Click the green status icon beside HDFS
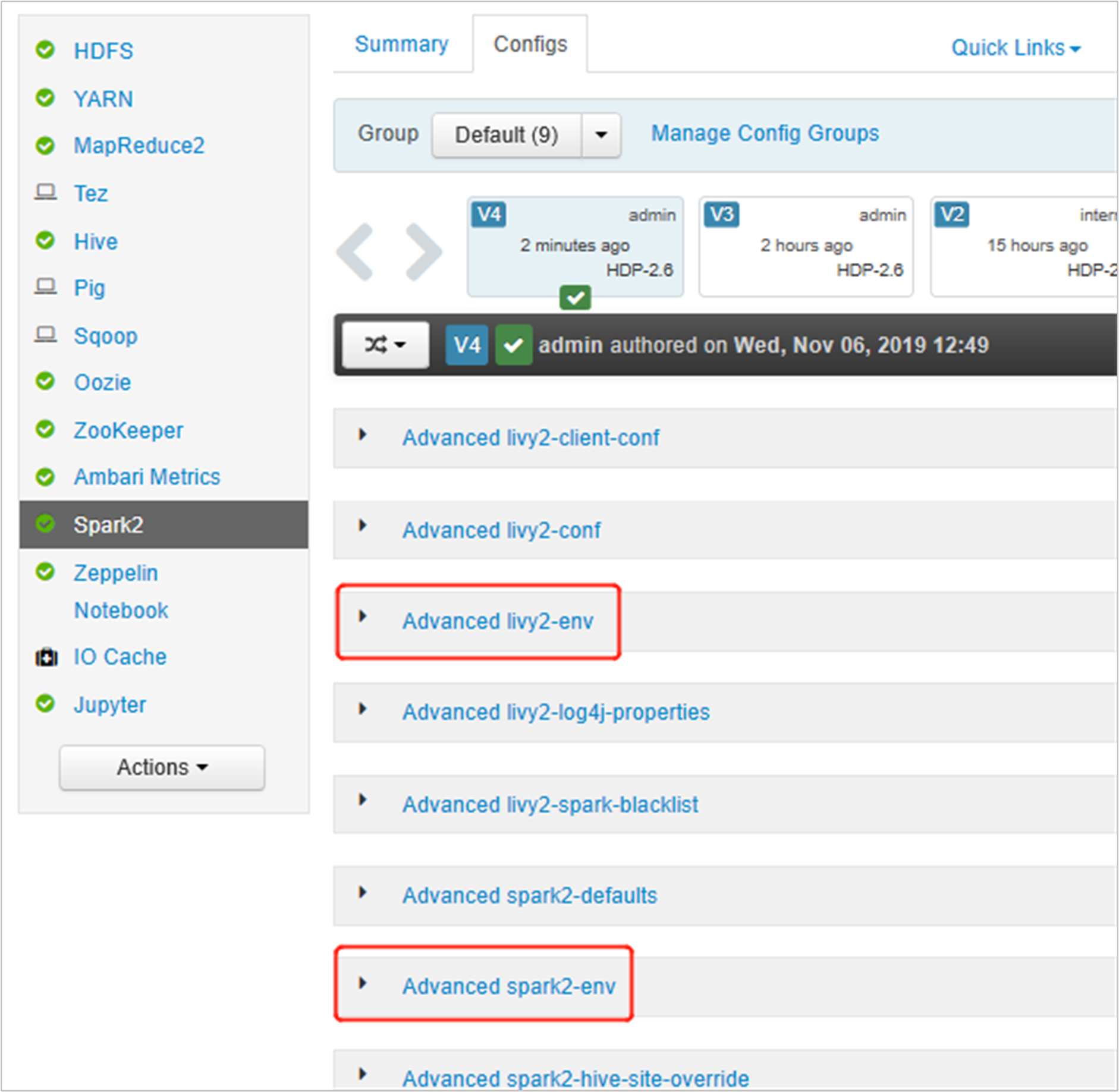This screenshot has width=1119, height=1092. tap(45, 49)
